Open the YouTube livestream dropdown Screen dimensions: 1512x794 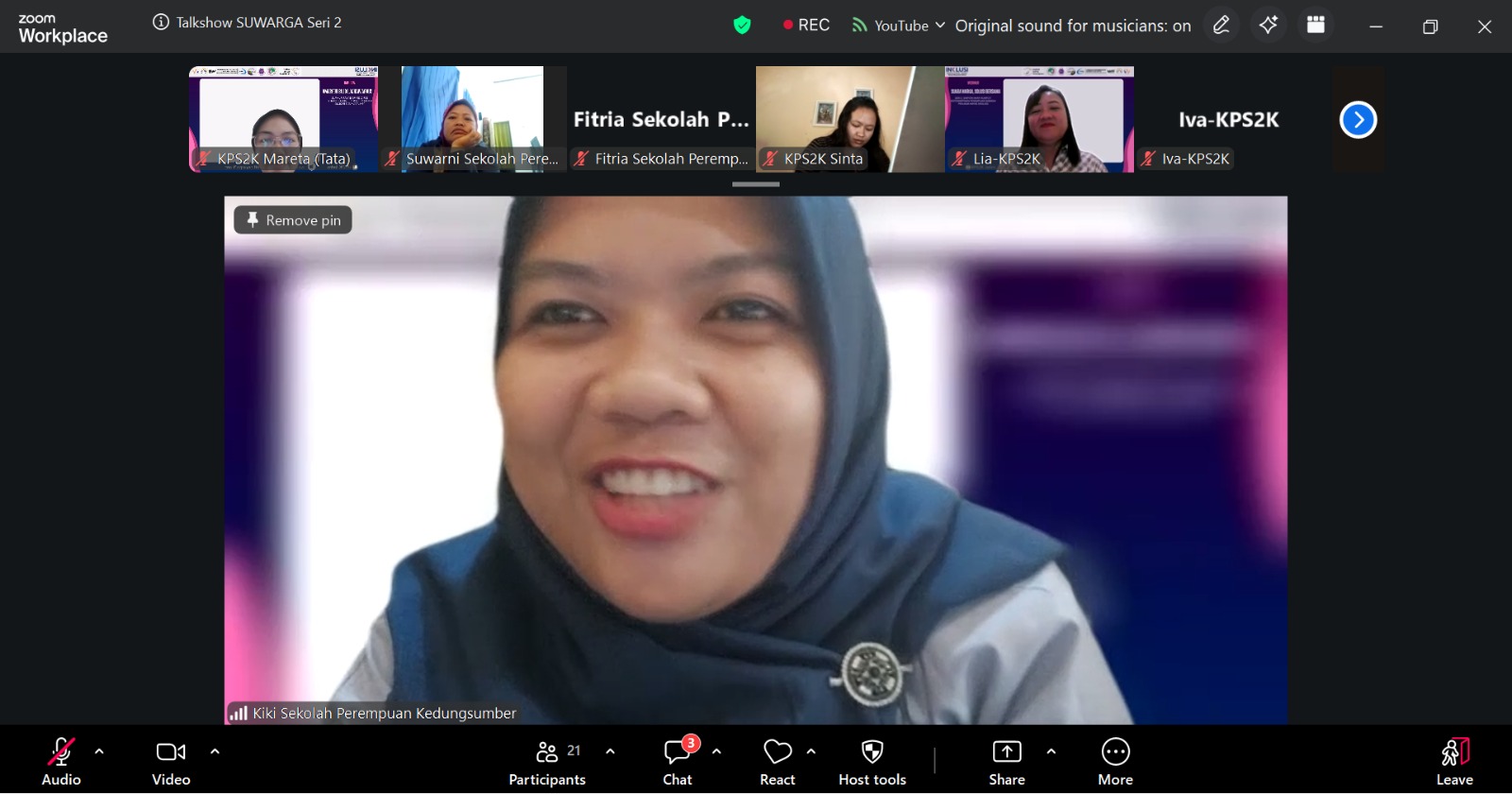[898, 26]
